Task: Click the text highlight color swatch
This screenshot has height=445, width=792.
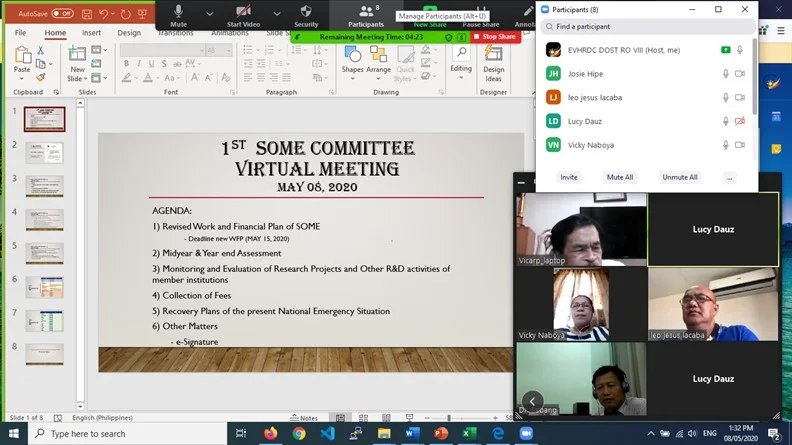Action: [126, 78]
